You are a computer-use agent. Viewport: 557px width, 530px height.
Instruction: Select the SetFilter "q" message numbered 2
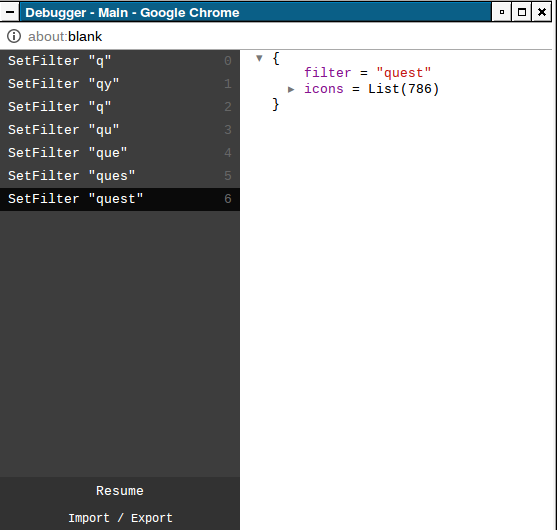tap(120, 107)
